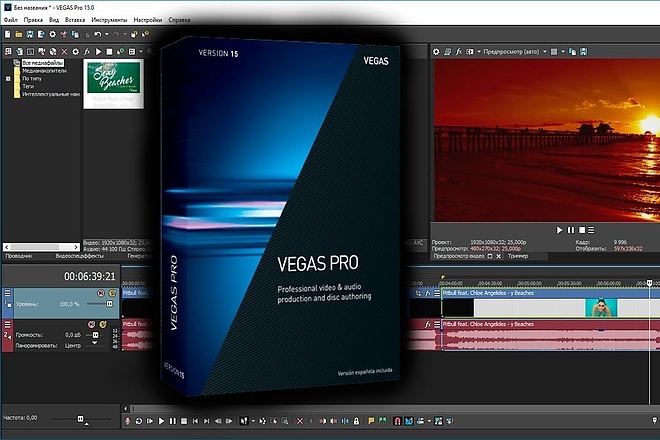This screenshot has width=660, height=440.
Task: Click the timecode display 00:06:39:21
Action: coord(90,276)
